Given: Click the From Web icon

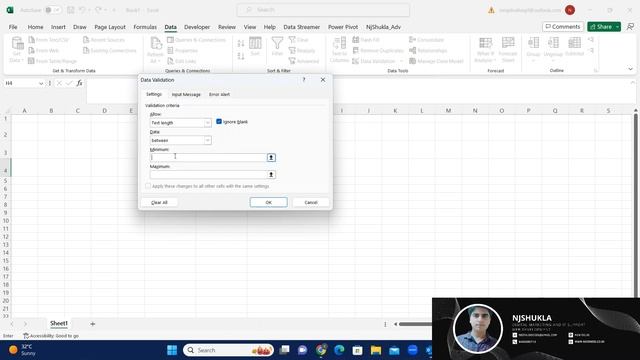Looking at the screenshot, I should tap(31, 51).
